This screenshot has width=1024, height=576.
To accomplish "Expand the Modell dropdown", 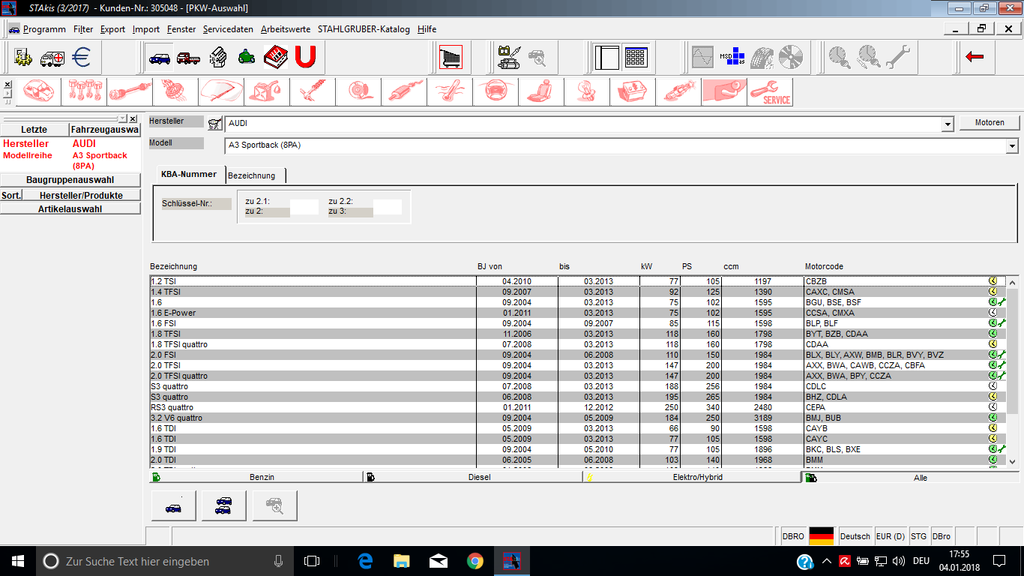I will [1012, 146].
